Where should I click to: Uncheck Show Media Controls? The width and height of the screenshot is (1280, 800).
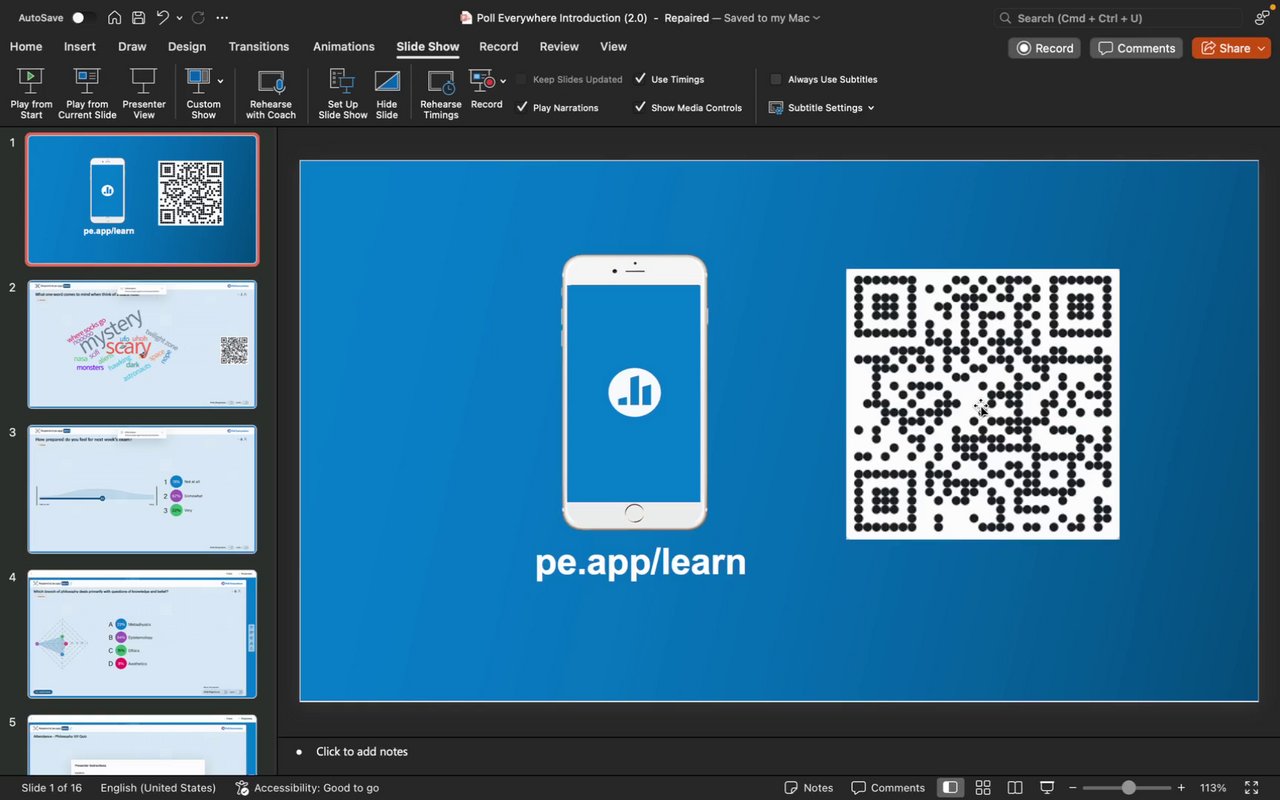pos(640,107)
